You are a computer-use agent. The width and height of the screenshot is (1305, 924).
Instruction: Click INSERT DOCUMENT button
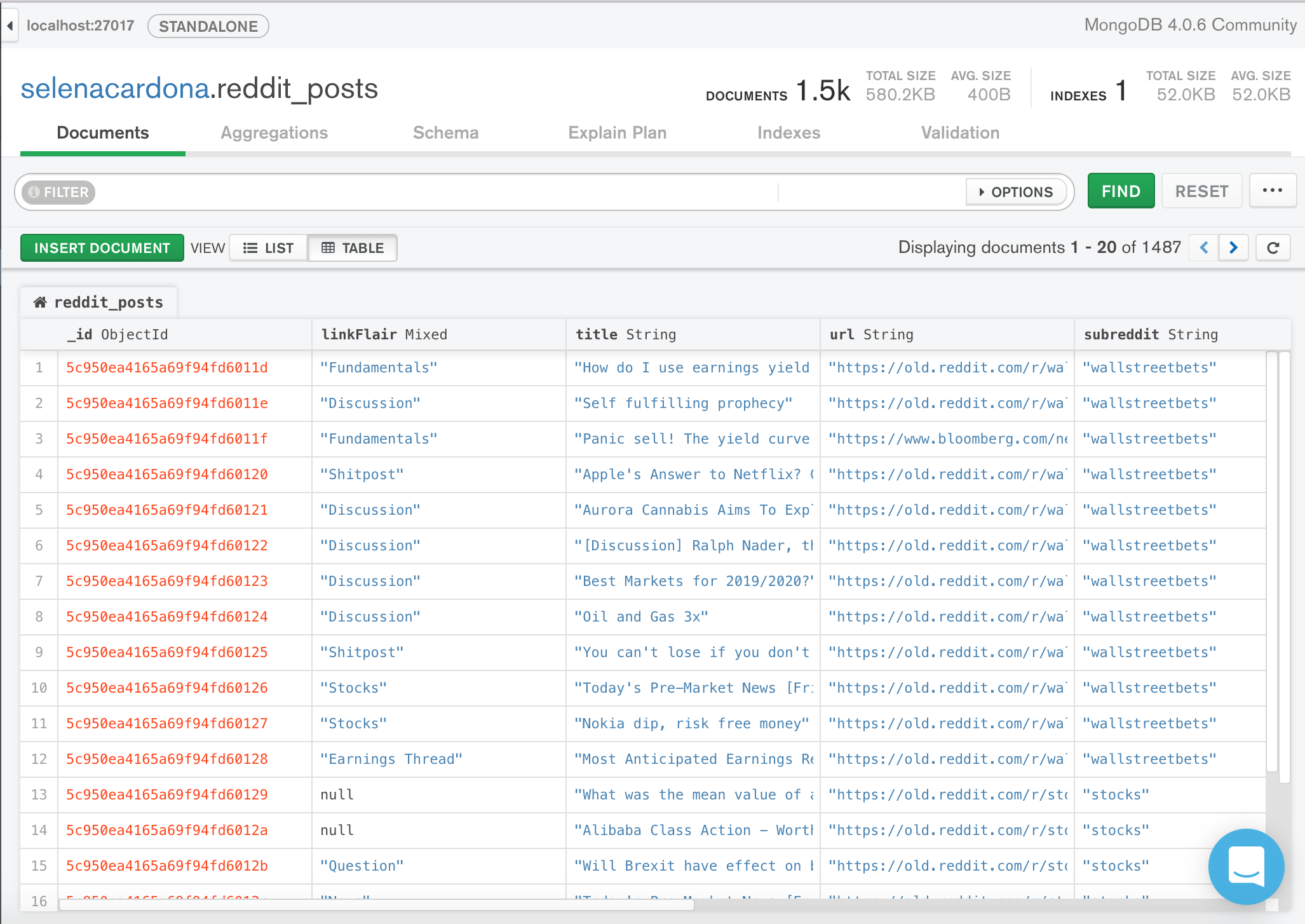pyautogui.click(x=102, y=248)
